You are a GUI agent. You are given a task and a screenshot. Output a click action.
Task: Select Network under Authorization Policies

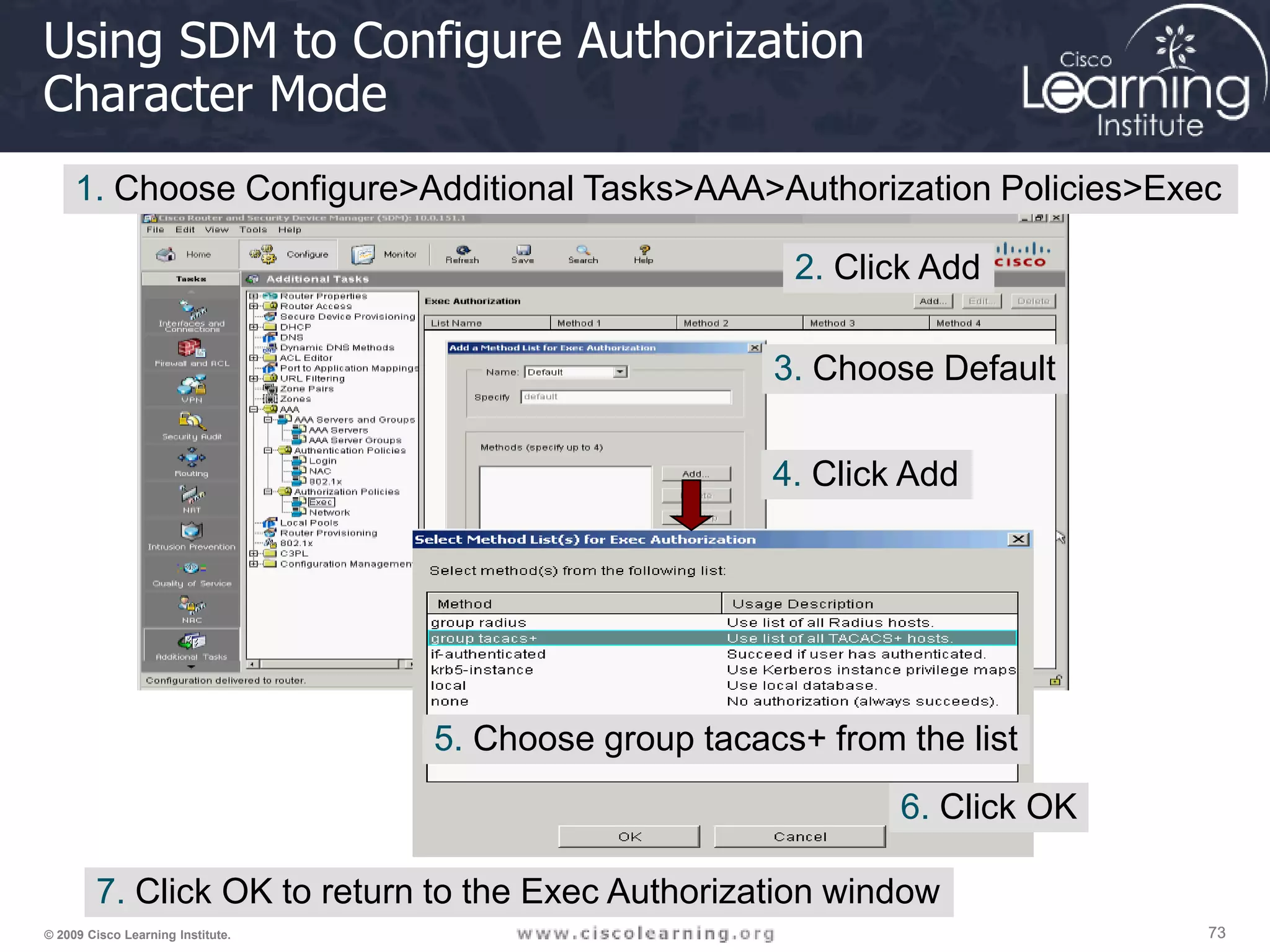pyautogui.click(x=329, y=513)
